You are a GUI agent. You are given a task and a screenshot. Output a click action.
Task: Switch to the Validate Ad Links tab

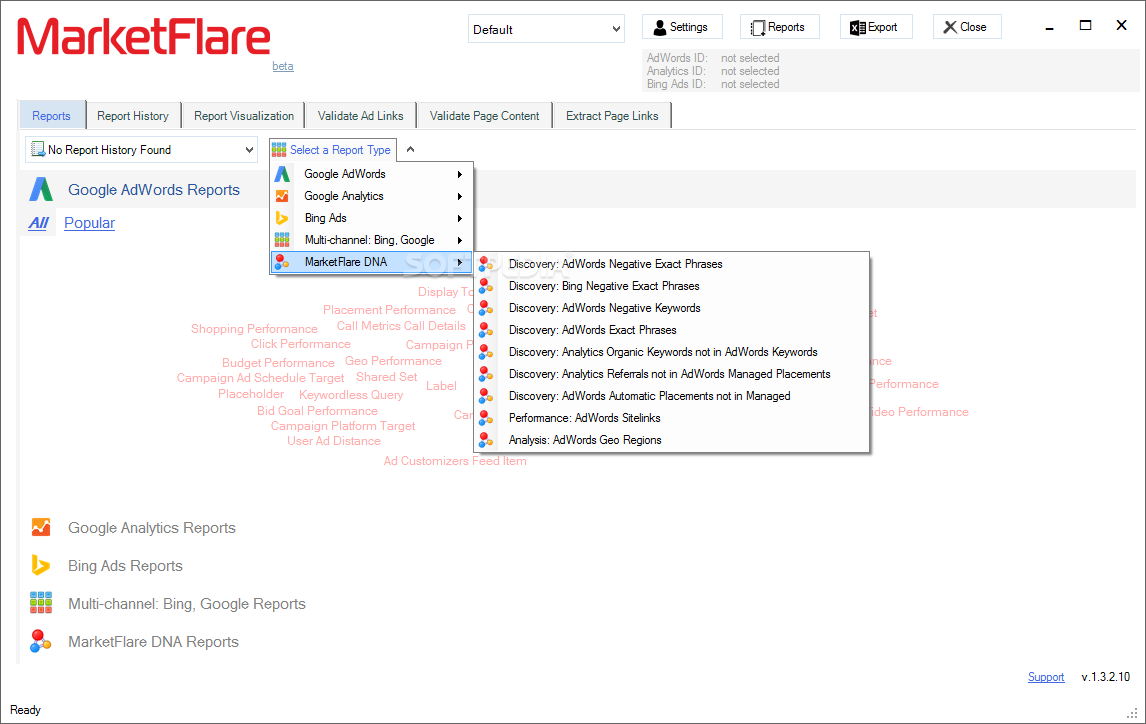point(360,115)
